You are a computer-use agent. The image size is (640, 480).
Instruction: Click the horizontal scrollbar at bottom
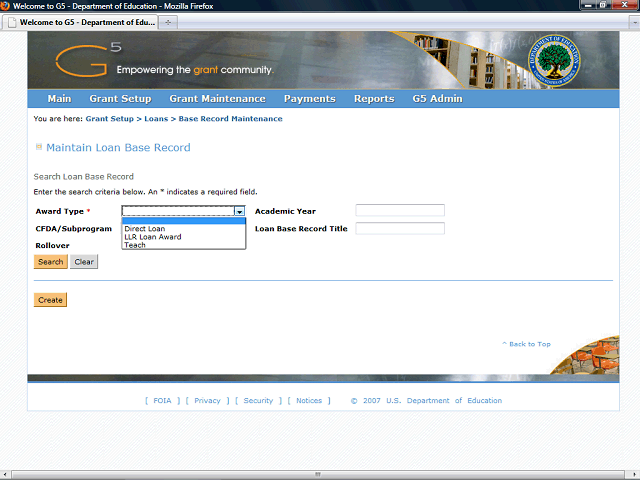pos(318,475)
